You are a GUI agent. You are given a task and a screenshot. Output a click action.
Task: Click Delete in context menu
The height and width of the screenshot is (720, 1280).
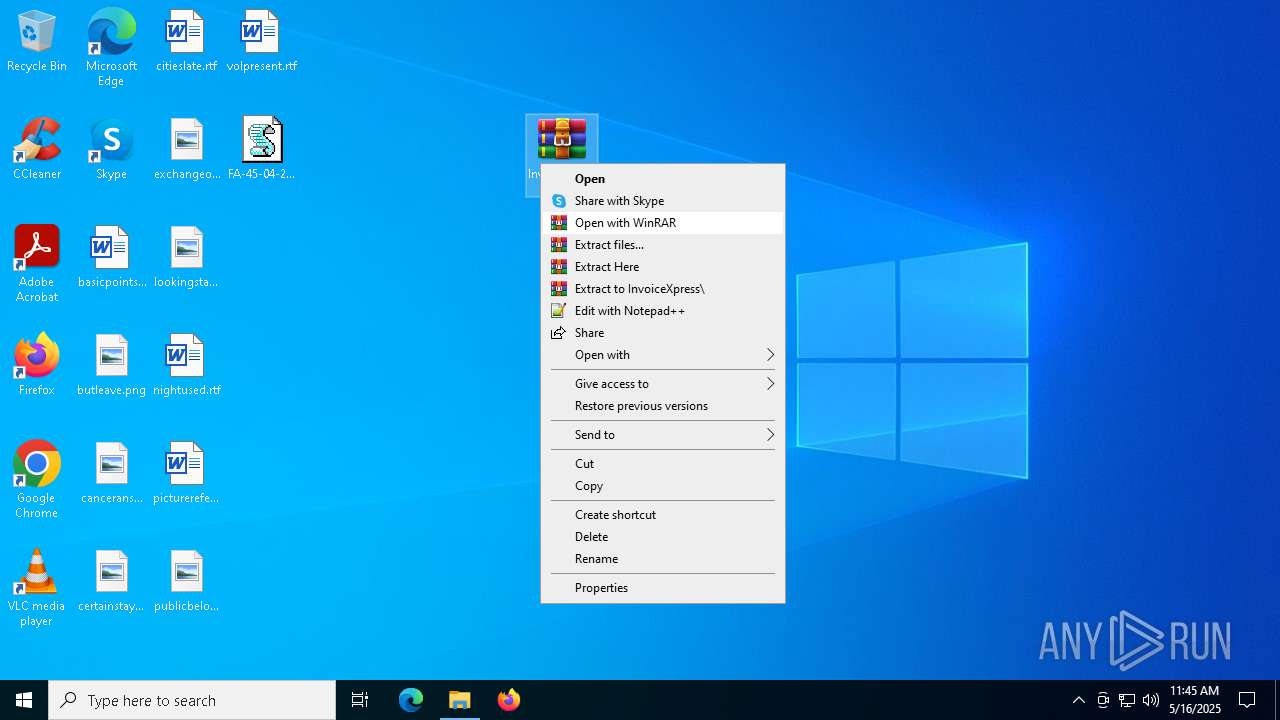[663, 537]
